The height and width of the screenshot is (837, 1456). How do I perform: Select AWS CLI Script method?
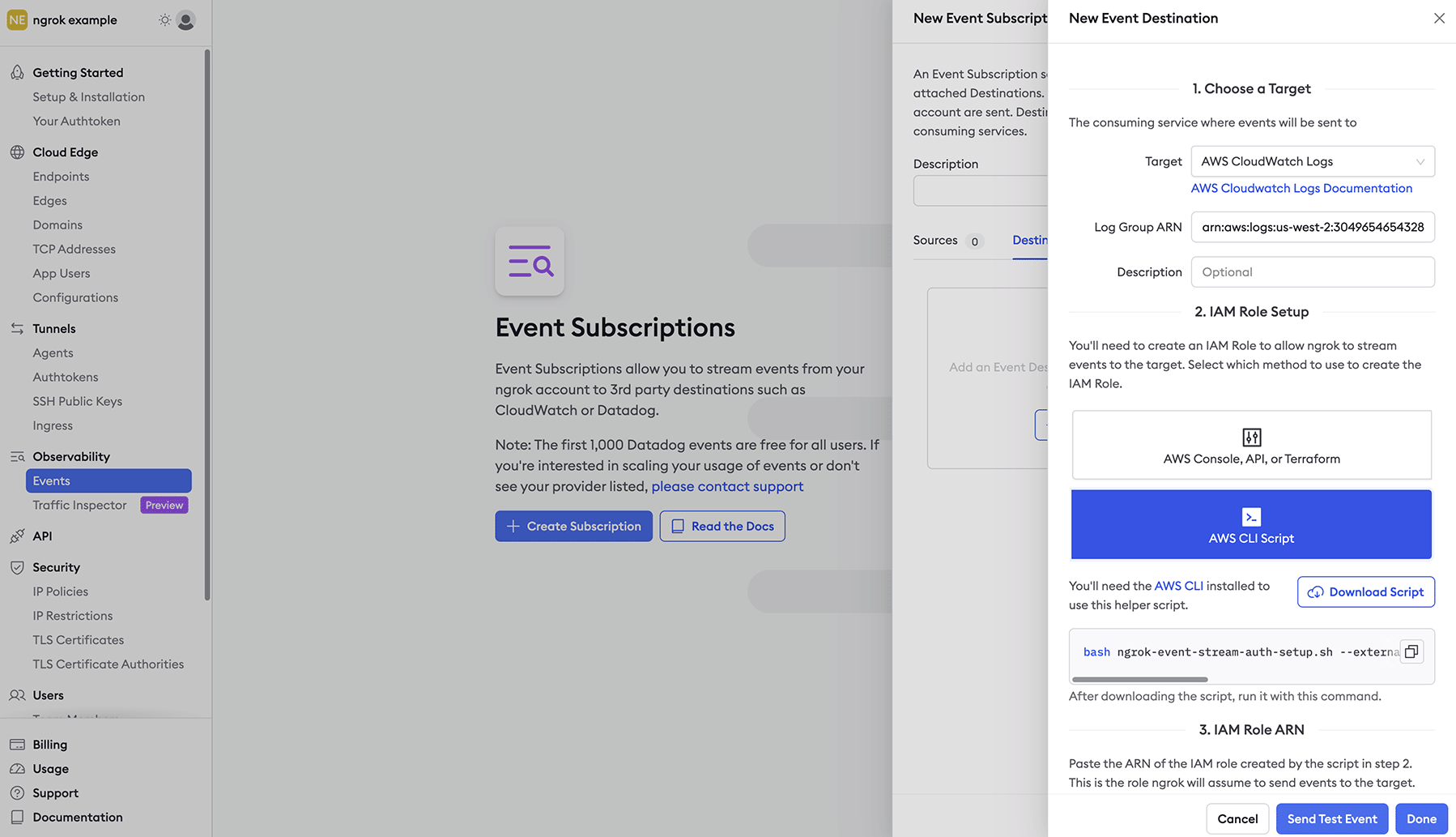click(1251, 524)
